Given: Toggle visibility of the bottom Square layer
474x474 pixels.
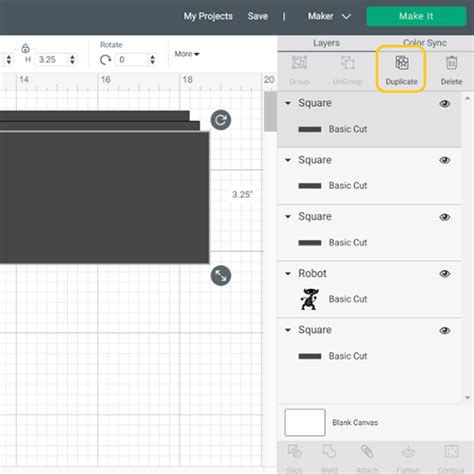Looking at the screenshot, I should (445, 330).
